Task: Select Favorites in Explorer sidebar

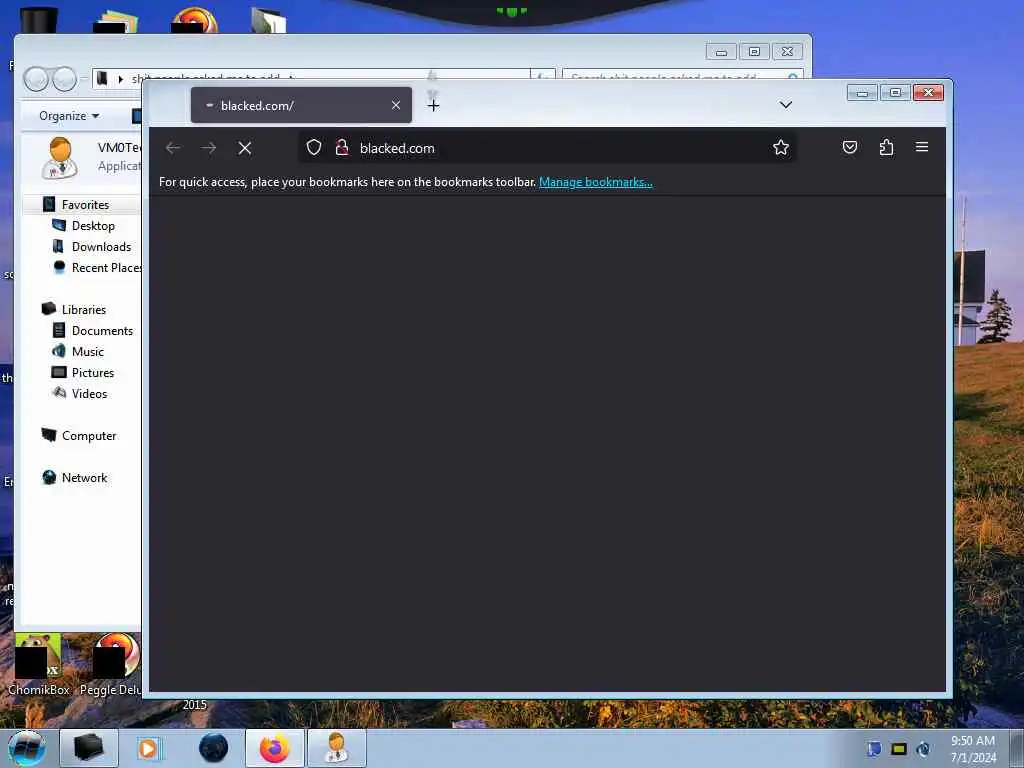Action: tap(85, 204)
